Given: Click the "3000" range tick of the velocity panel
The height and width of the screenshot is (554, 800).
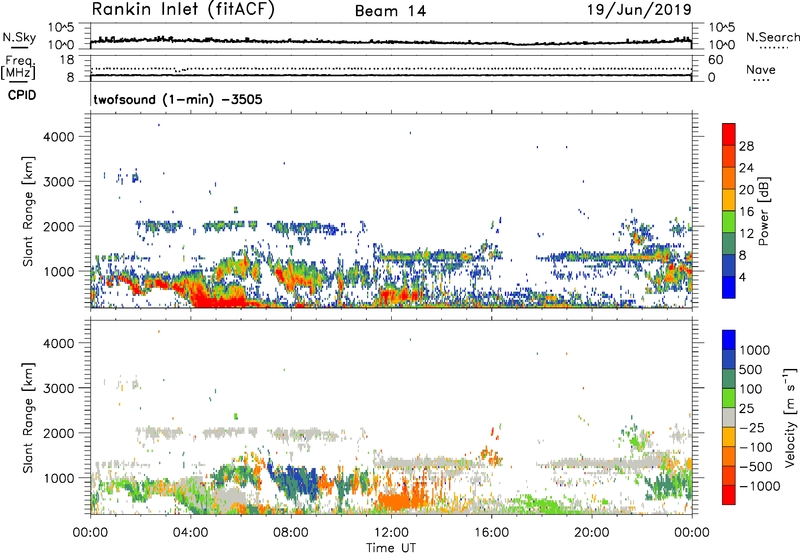Looking at the screenshot, I should tap(58, 388).
